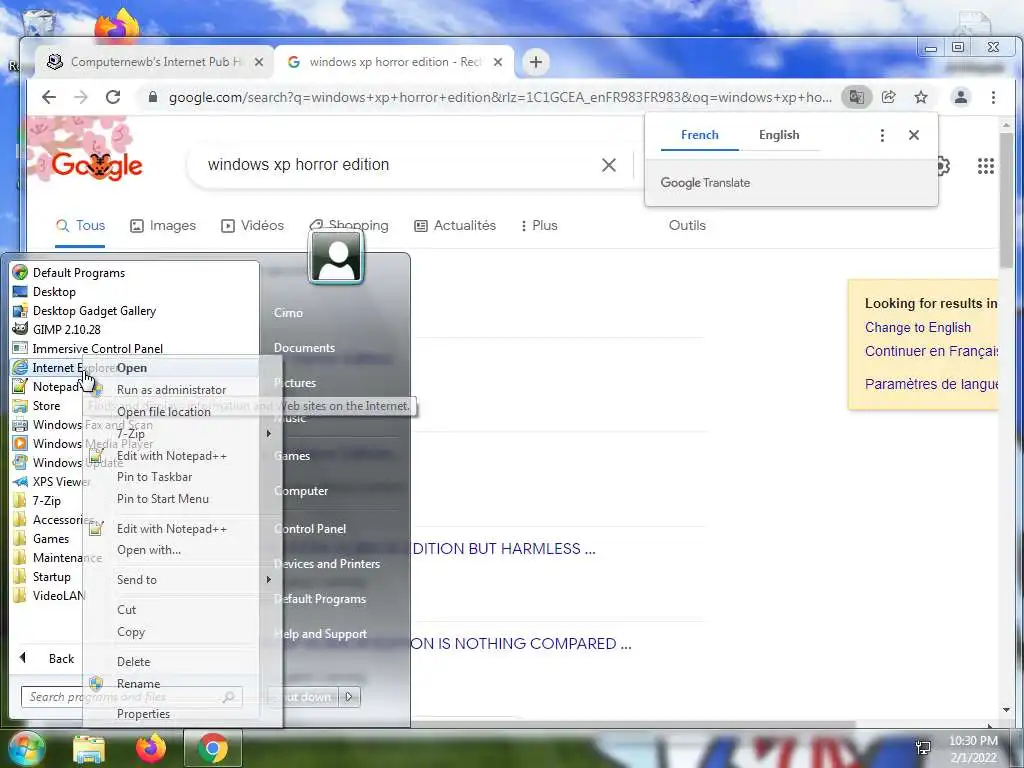The height and width of the screenshot is (768, 1024).
Task: Switch to the Actualités search tab
Action: 455,225
